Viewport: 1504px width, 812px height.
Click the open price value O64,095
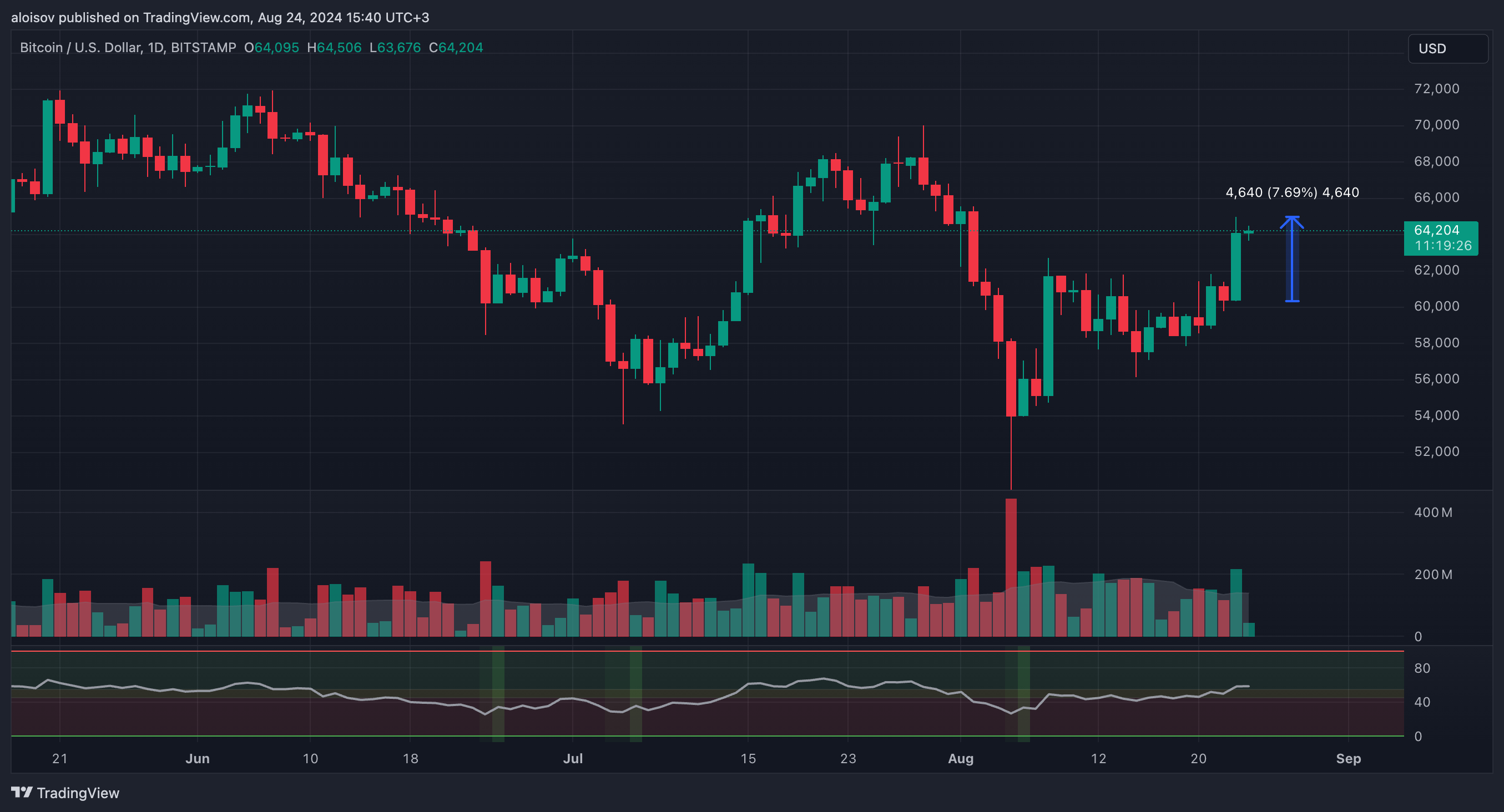tap(271, 47)
